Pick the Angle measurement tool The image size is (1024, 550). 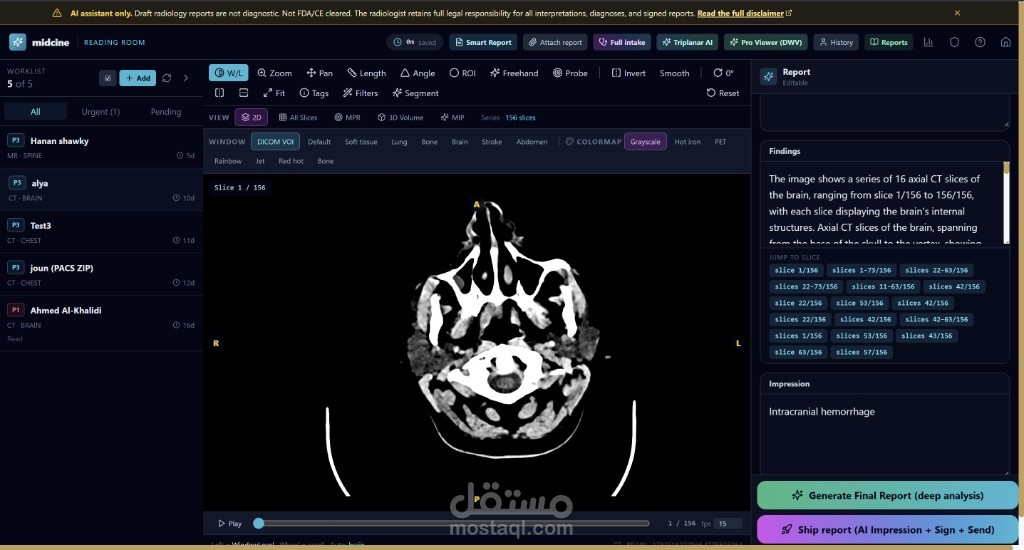(x=417, y=73)
